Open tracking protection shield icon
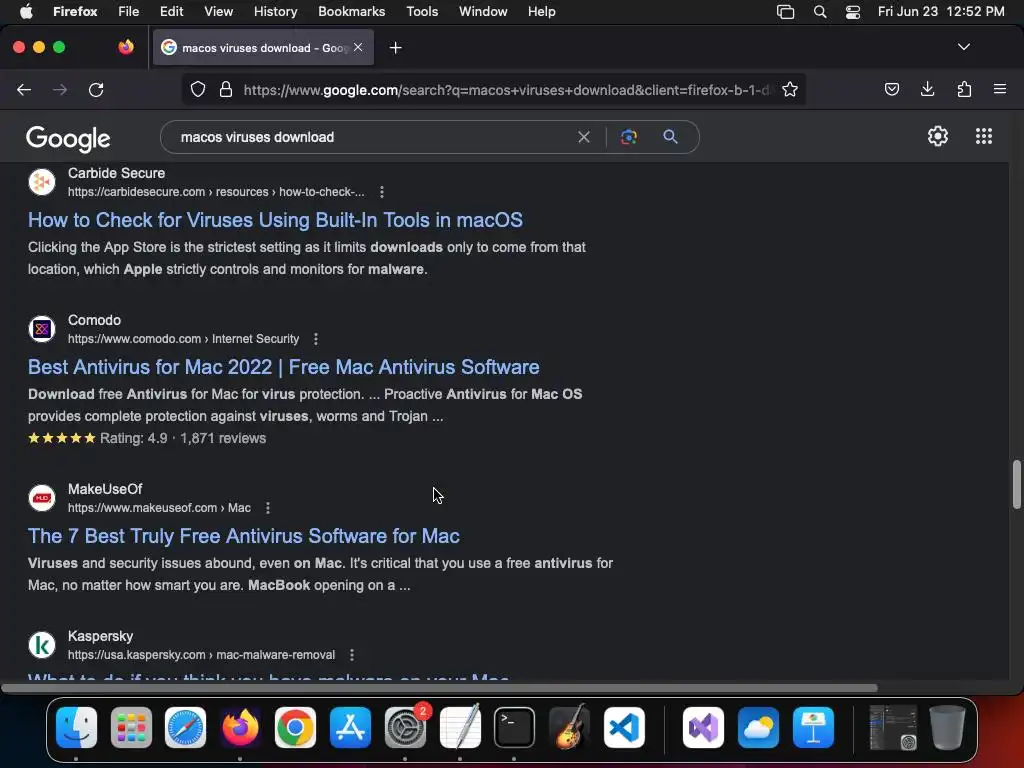 (x=198, y=89)
